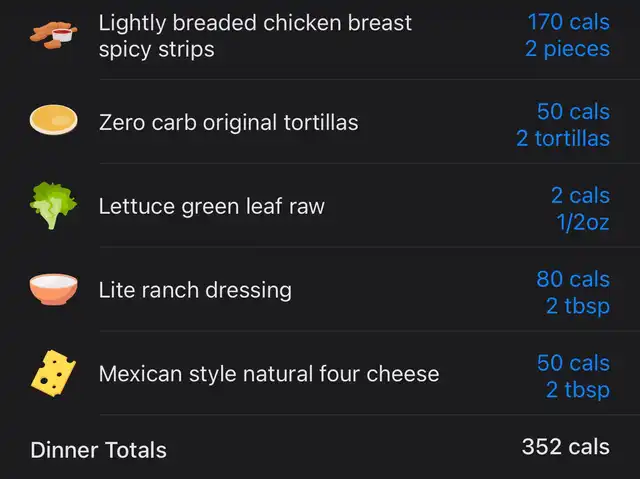Image resolution: width=640 pixels, height=479 pixels.
Task: Tap the Dinner Totals label
Action: (98, 450)
